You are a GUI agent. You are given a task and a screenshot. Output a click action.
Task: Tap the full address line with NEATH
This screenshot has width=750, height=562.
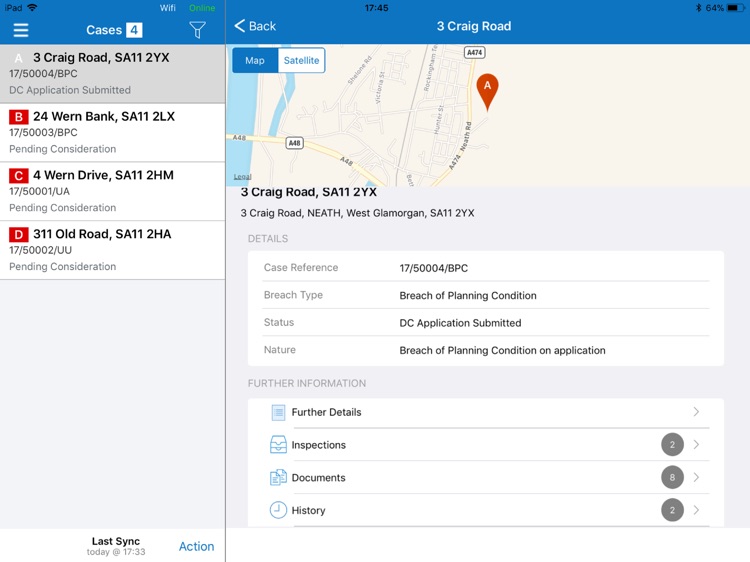357,213
